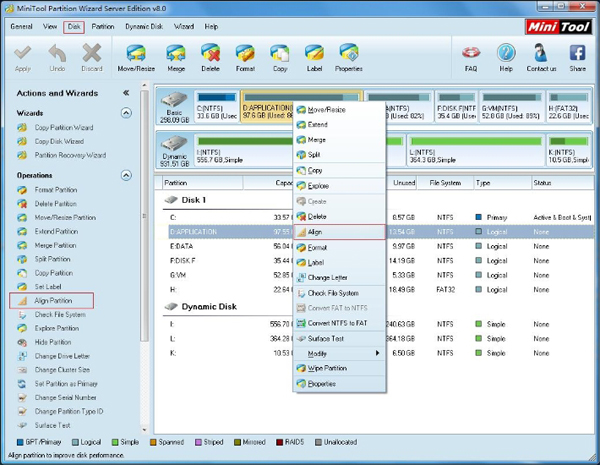600x465 pixels.
Task: Open the General menu
Action: click(x=21, y=26)
